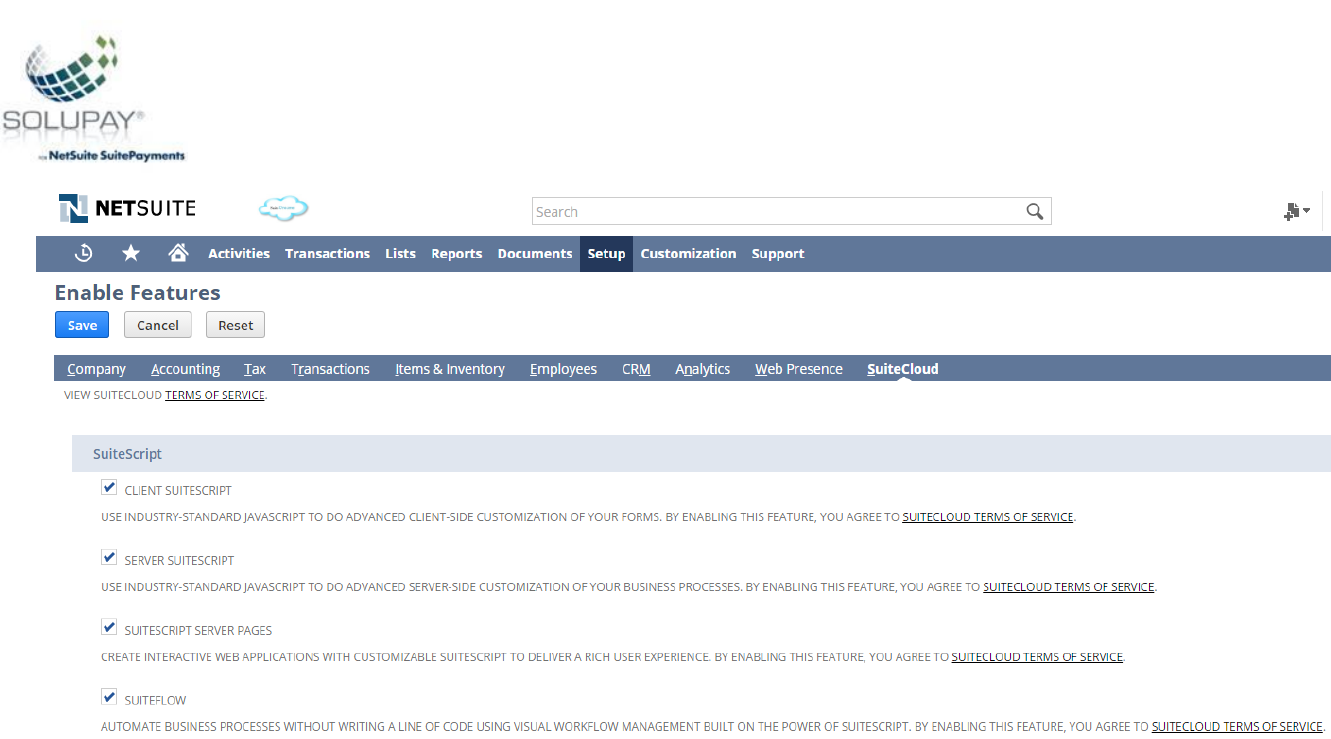Open Terms link under Client SuiteScript
The width and height of the screenshot is (1331, 739).
988,517
